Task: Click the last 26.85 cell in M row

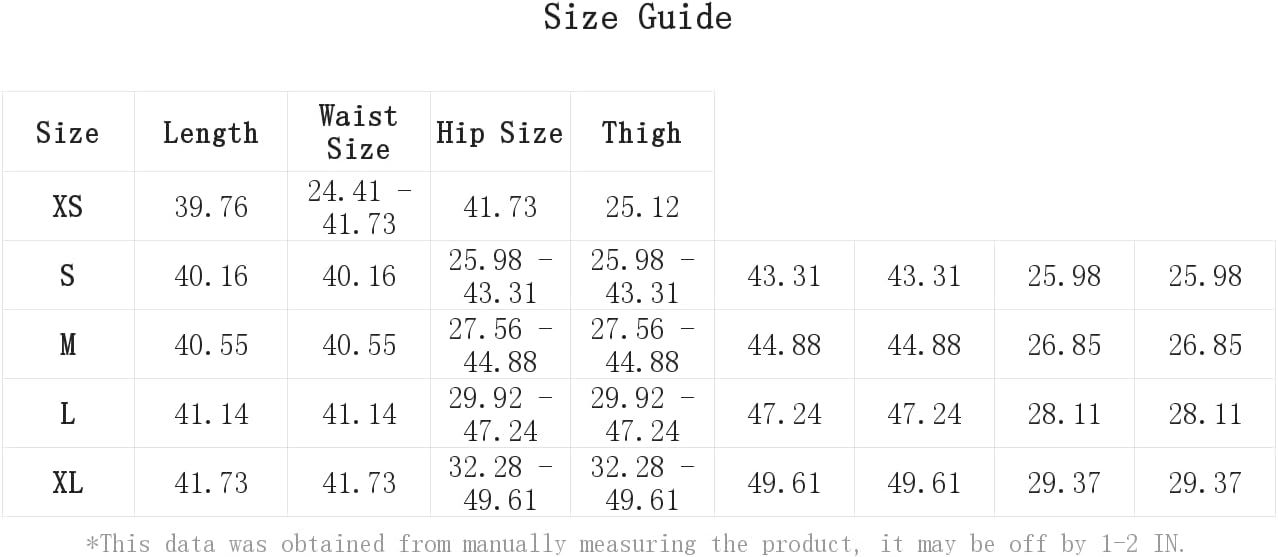Action: click(1205, 345)
